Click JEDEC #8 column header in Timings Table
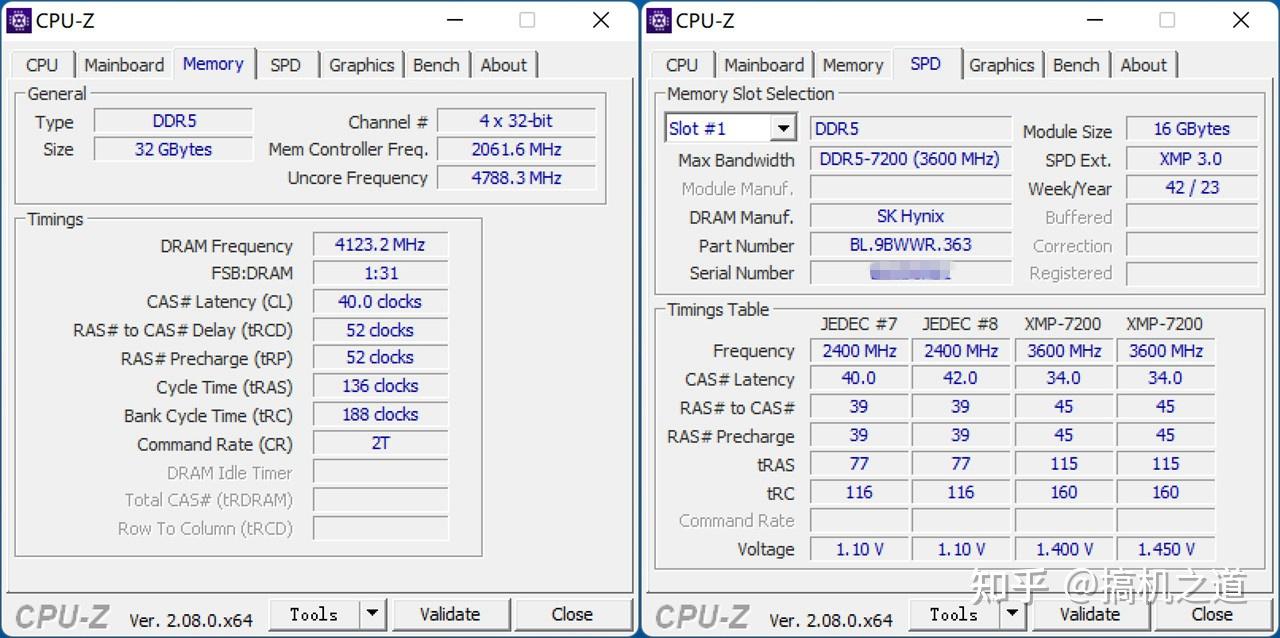Screen dimensions: 1280x638 pyautogui.click(x=960, y=324)
